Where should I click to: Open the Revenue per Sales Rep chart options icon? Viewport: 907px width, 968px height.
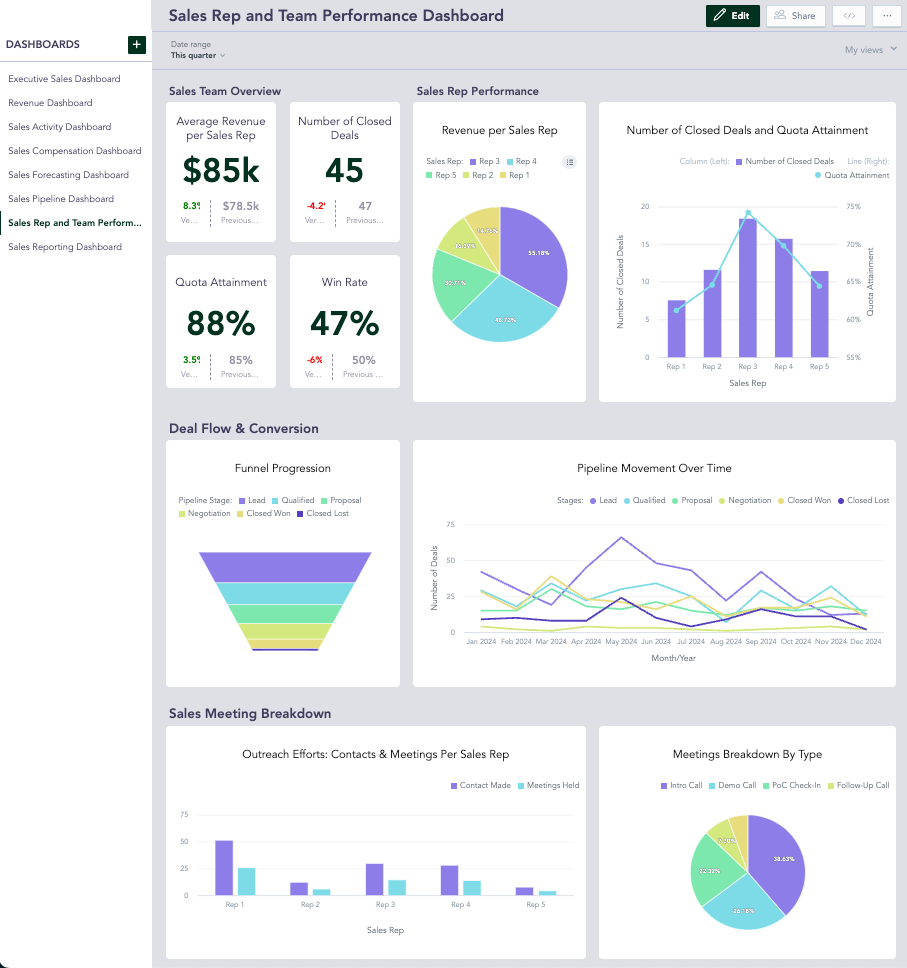tap(569, 162)
